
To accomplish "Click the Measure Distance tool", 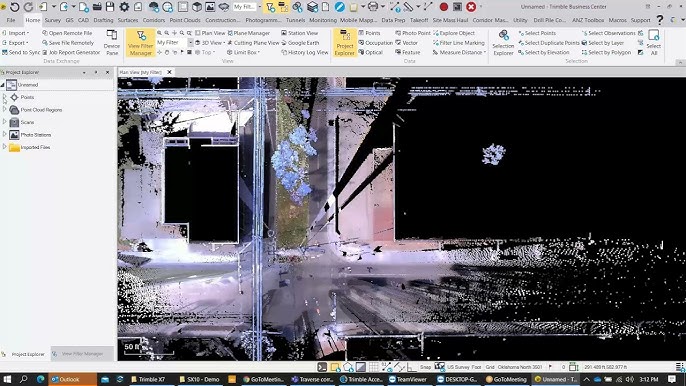I will (459, 53).
